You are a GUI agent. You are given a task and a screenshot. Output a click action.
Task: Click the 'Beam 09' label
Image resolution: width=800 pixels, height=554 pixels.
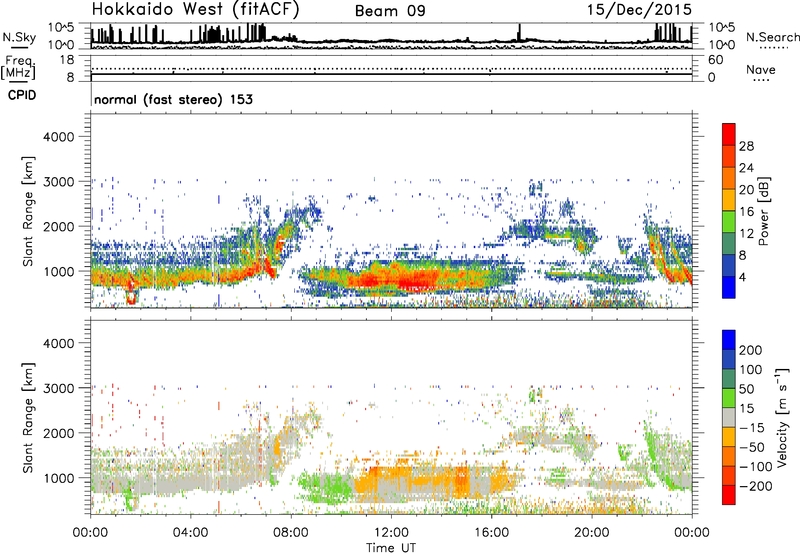click(390, 11)
